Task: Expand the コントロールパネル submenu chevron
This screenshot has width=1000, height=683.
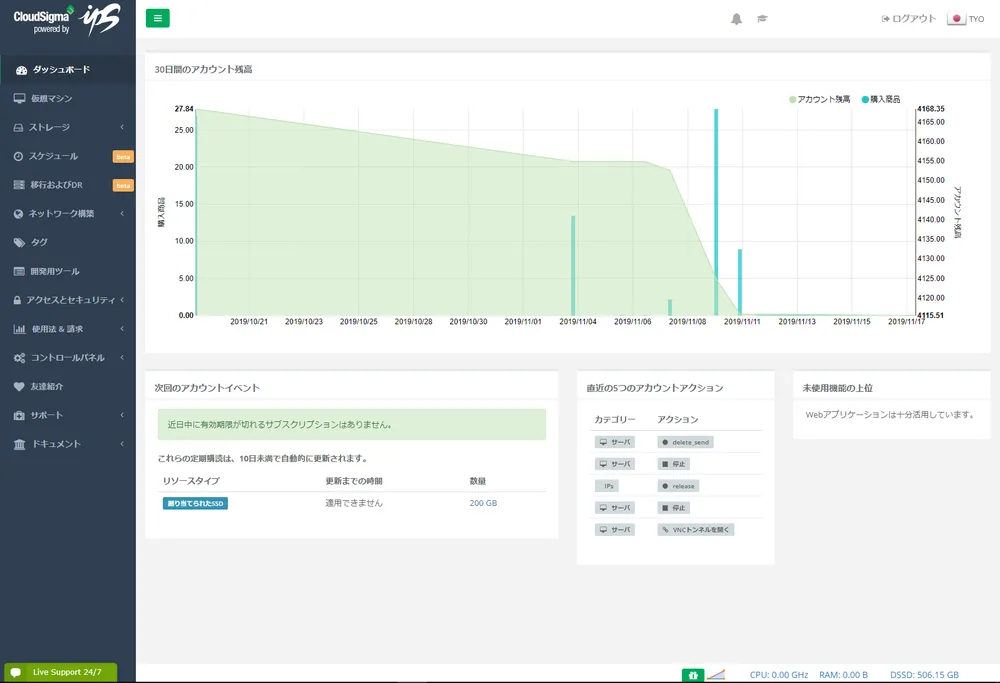Action: coord(122,358)
